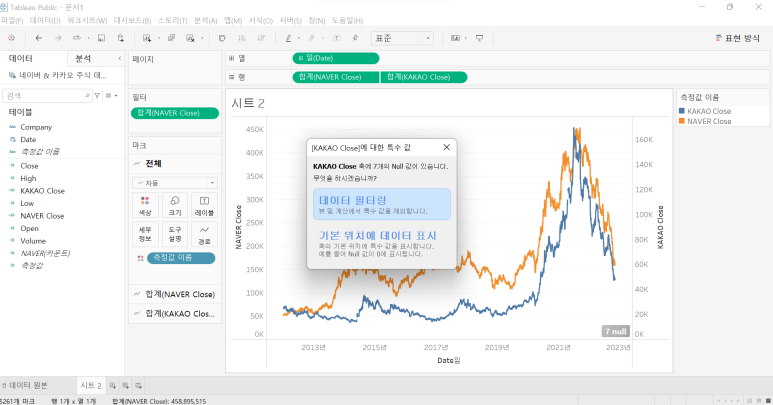The height and width of the screenshot is (405, 773).
Task: Click KAKAO Close blue legend swatch
Action: pos(682,111)
